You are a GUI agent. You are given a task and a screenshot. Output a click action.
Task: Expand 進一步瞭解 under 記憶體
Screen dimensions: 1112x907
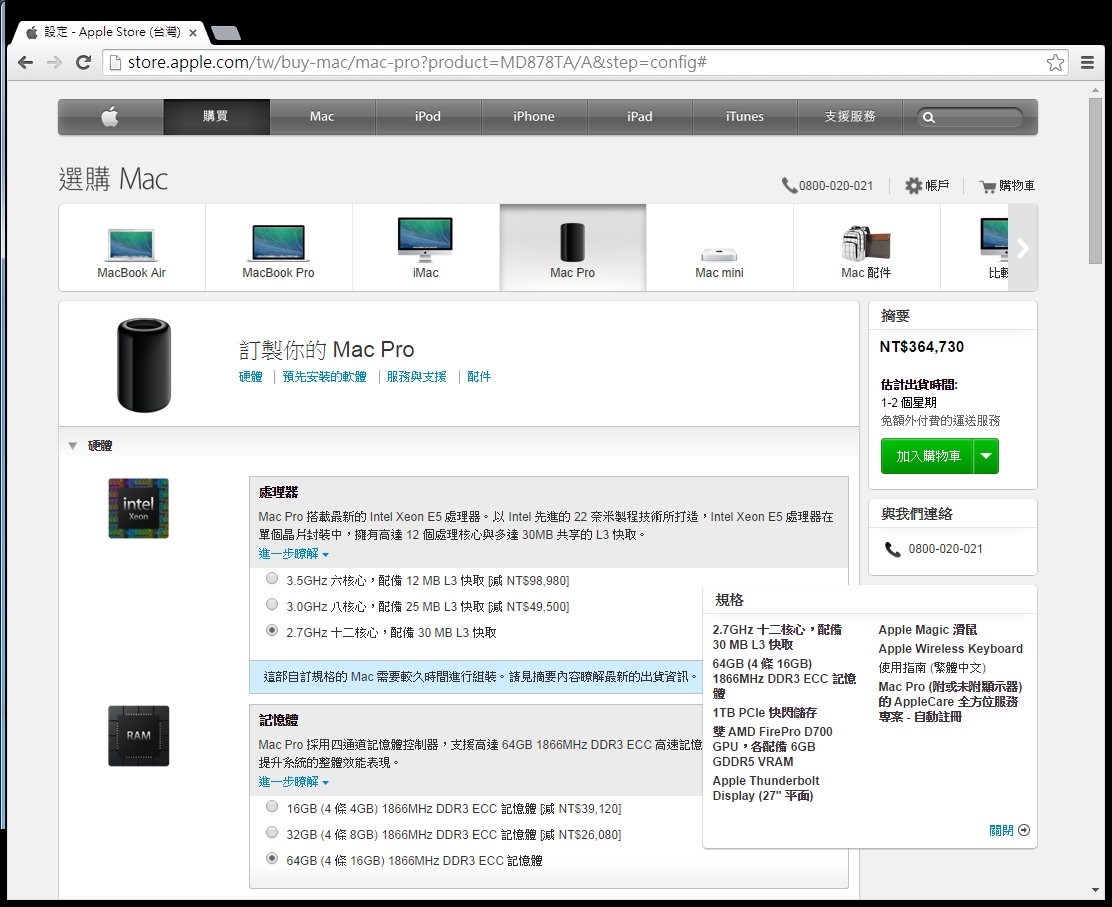click(294, 782)
